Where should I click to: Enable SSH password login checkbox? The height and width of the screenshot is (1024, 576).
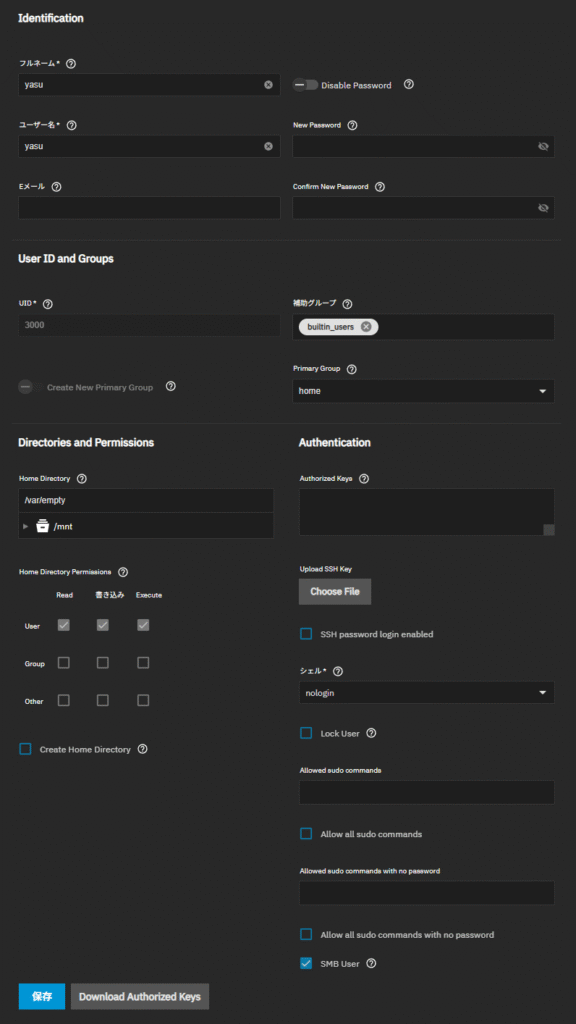coord(306,634)
